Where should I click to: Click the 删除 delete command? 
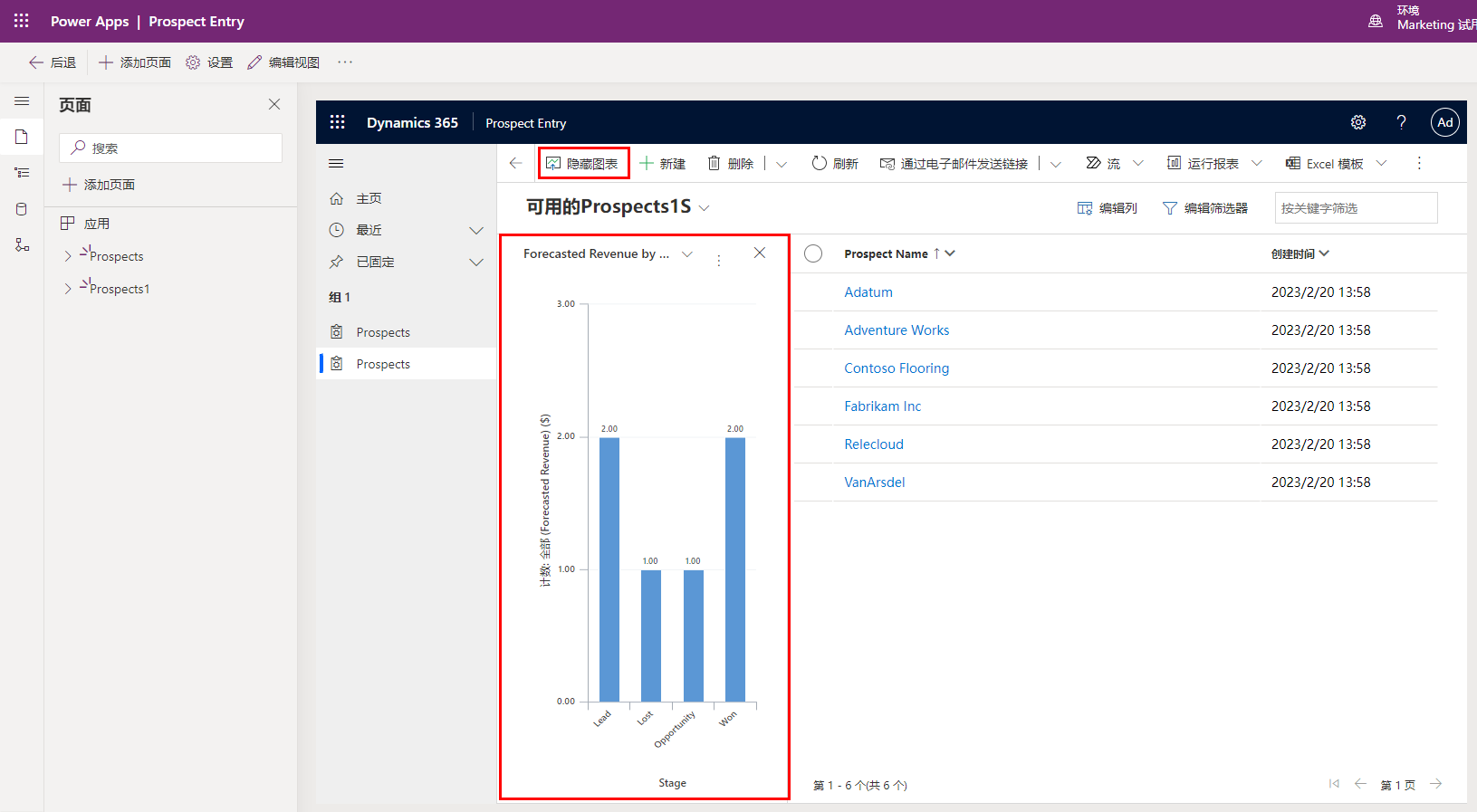(x=731, y=164)
